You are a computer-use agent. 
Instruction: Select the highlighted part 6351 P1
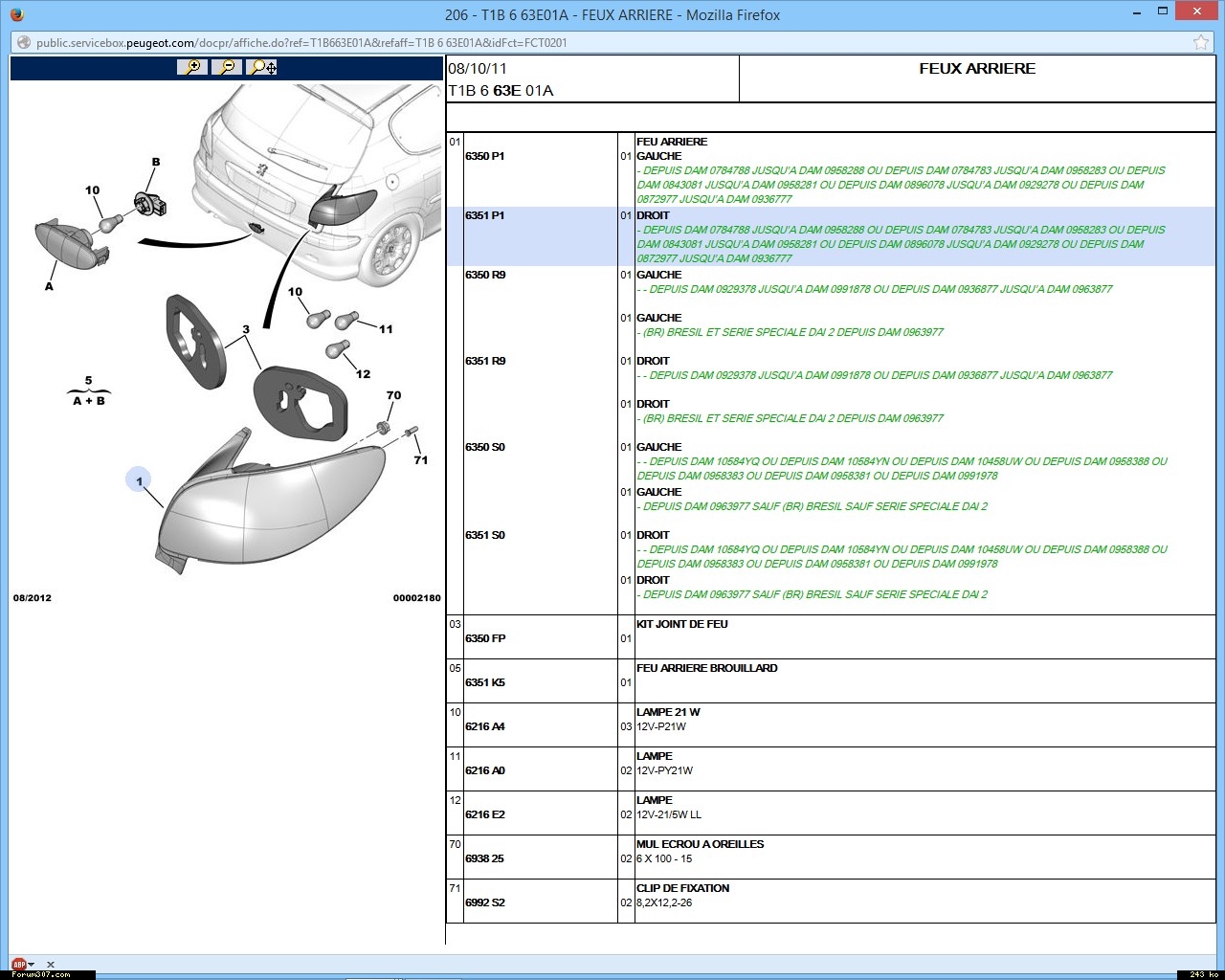tap(484, 215)
